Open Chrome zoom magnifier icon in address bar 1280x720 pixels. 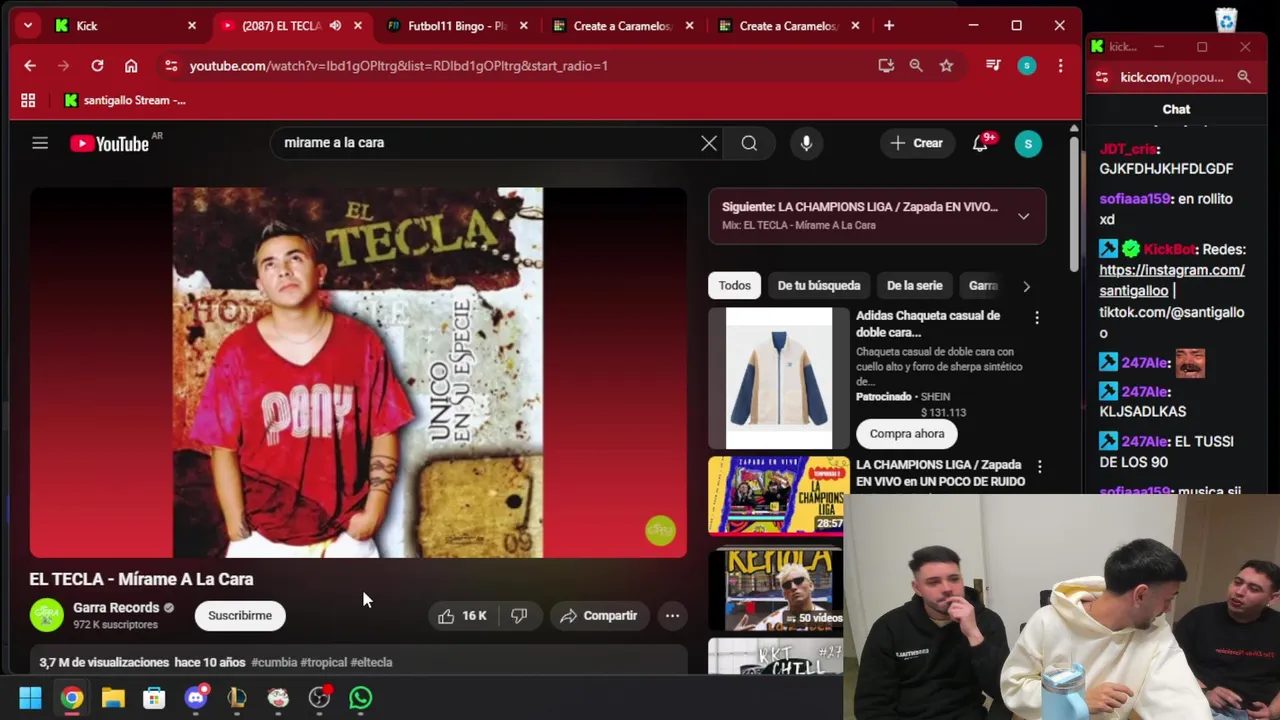(x=916, y=65)
